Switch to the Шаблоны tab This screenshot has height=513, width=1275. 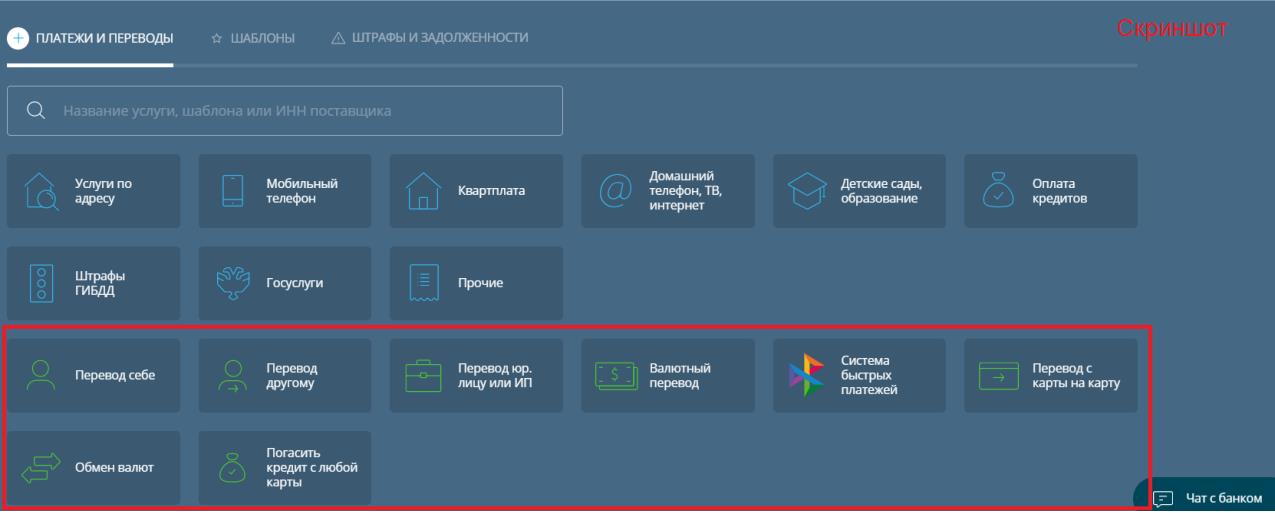pos(253,38)
